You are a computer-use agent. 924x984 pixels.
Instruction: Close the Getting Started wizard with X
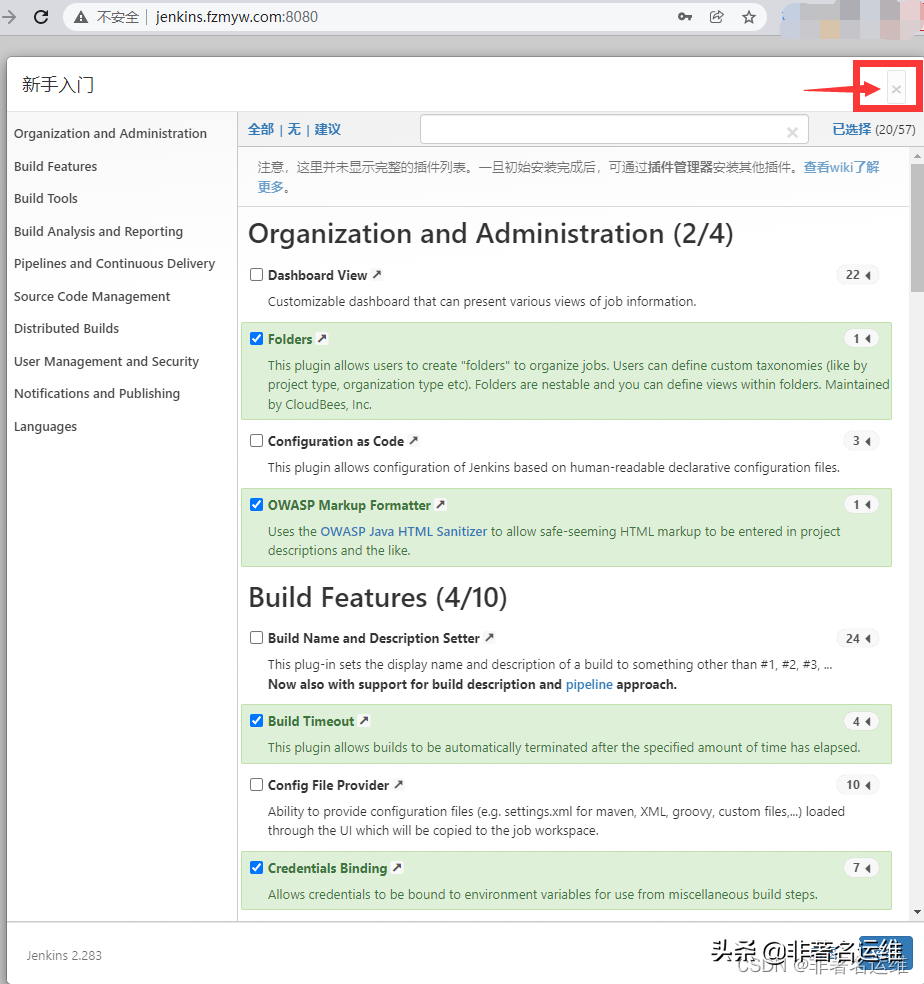coord(896,90)
